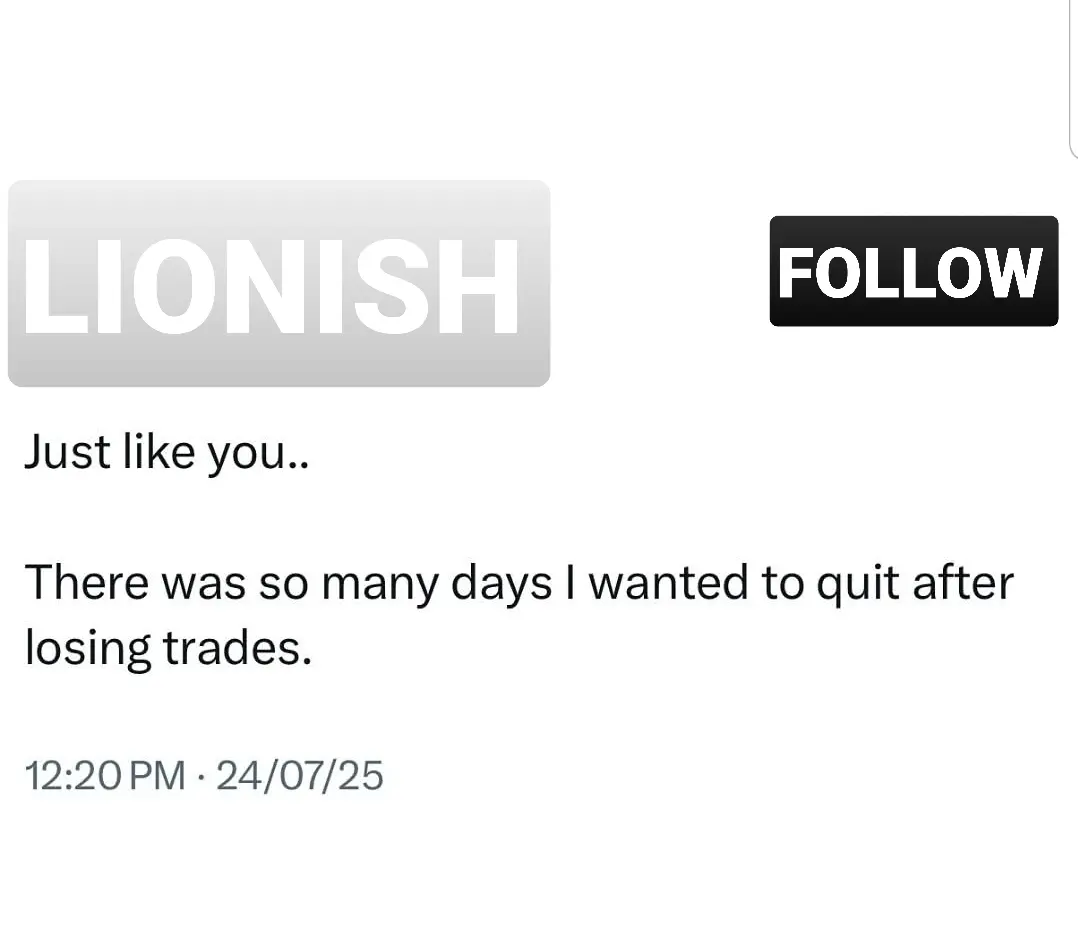Viewport: 1078px width, 948px height.
Task: Click the 24/07/25 post date
Action: [300, 775]
